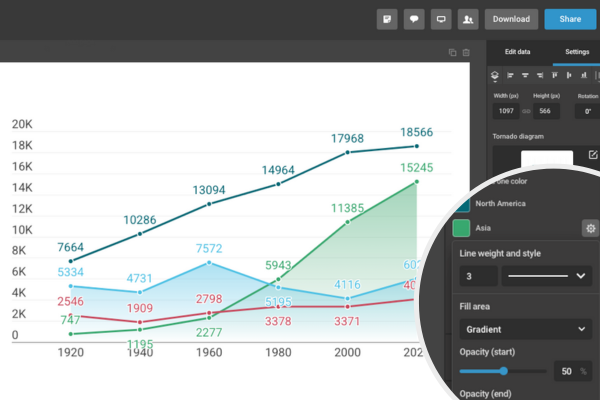Viewport: 600px width, 400px height.
Task: Align object to the left
Action: 510,75
